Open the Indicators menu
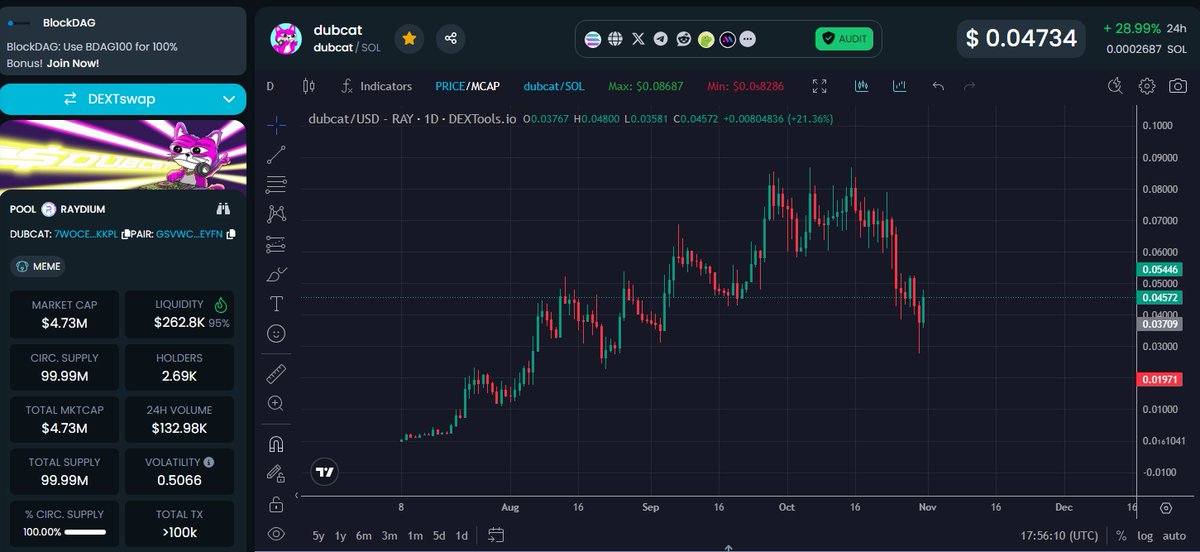The height and width of the screenshot is (552, 1200). point(376,86)
